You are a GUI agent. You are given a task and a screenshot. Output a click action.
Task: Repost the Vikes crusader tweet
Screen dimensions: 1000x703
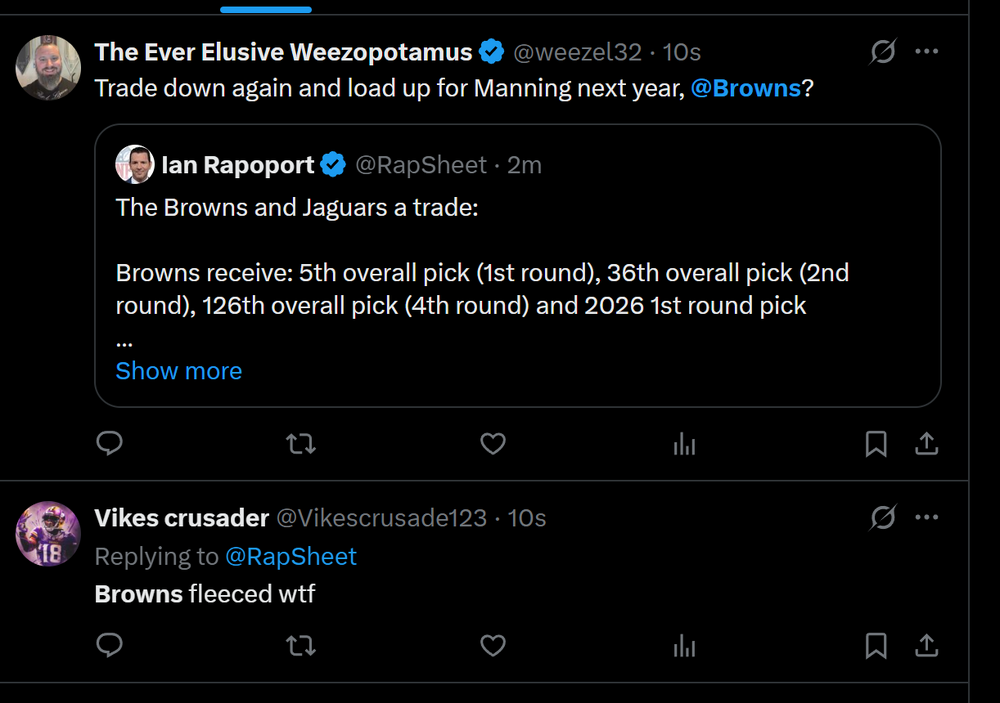[300, 646]
